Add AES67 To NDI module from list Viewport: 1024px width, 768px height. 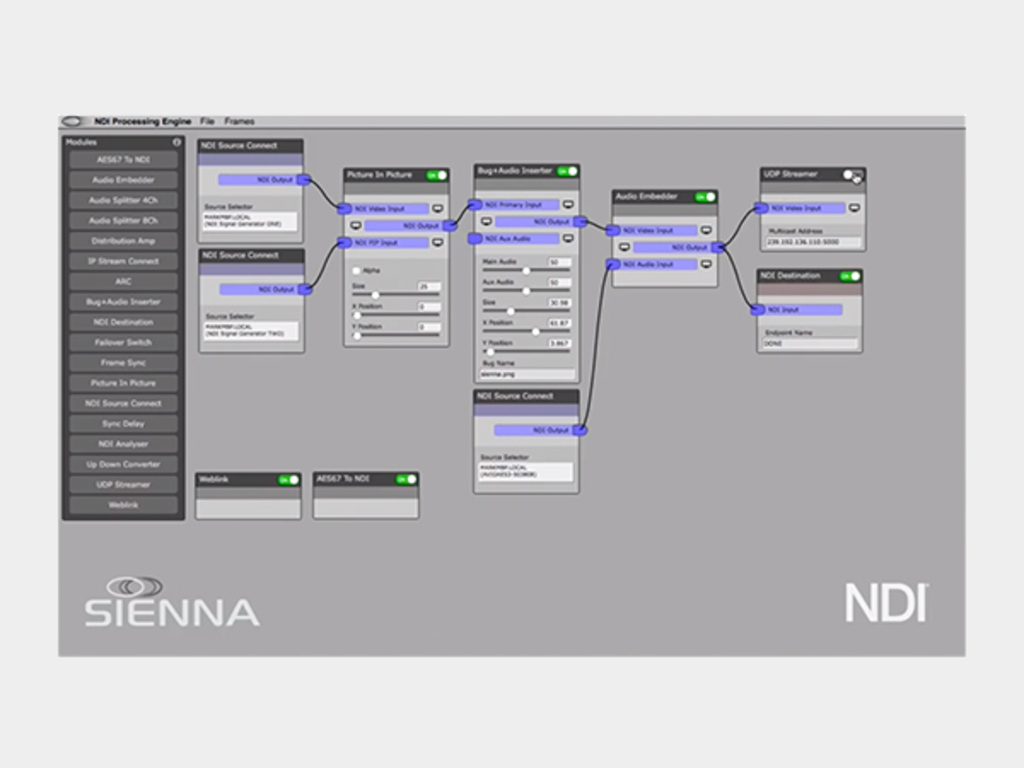(x=123, y=160)
